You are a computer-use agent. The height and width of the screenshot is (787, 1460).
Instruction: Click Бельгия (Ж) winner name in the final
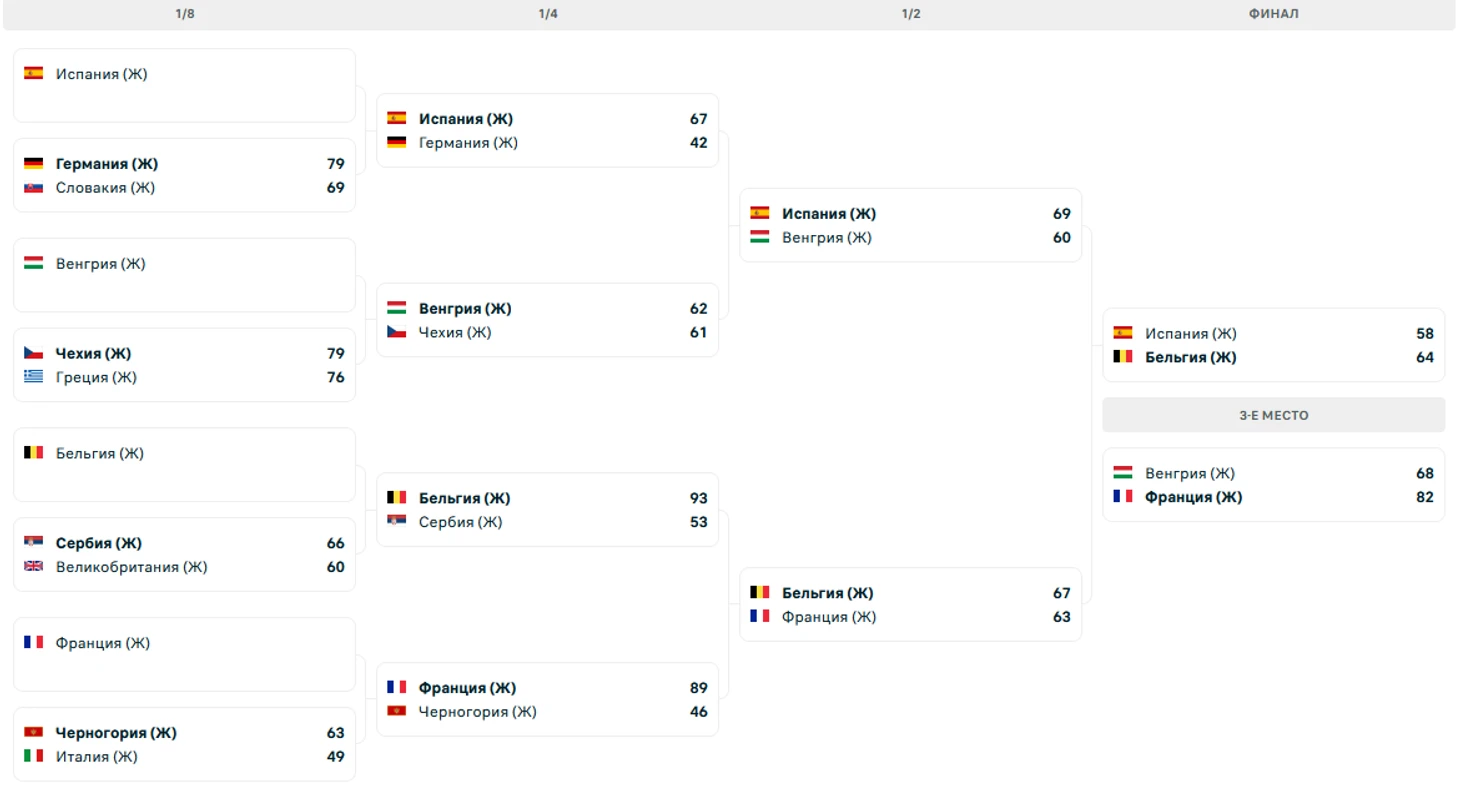pos(1191,357)
